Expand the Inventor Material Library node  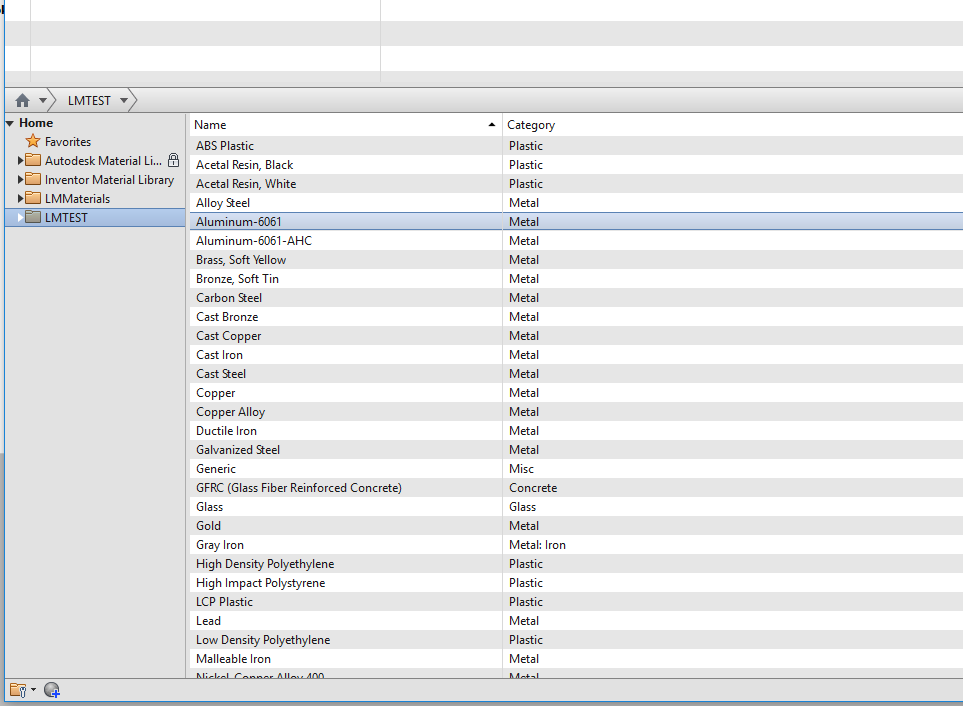pyautogui.click(x=20, y=180)
